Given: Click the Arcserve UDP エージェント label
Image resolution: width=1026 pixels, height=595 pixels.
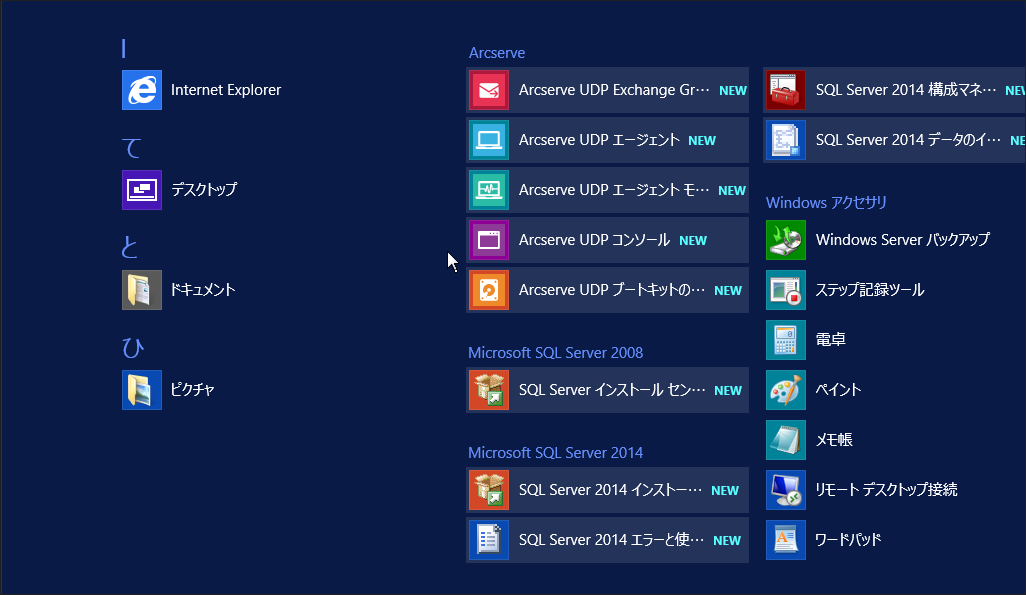Looking at the screenshot, I should pos(599,140).
